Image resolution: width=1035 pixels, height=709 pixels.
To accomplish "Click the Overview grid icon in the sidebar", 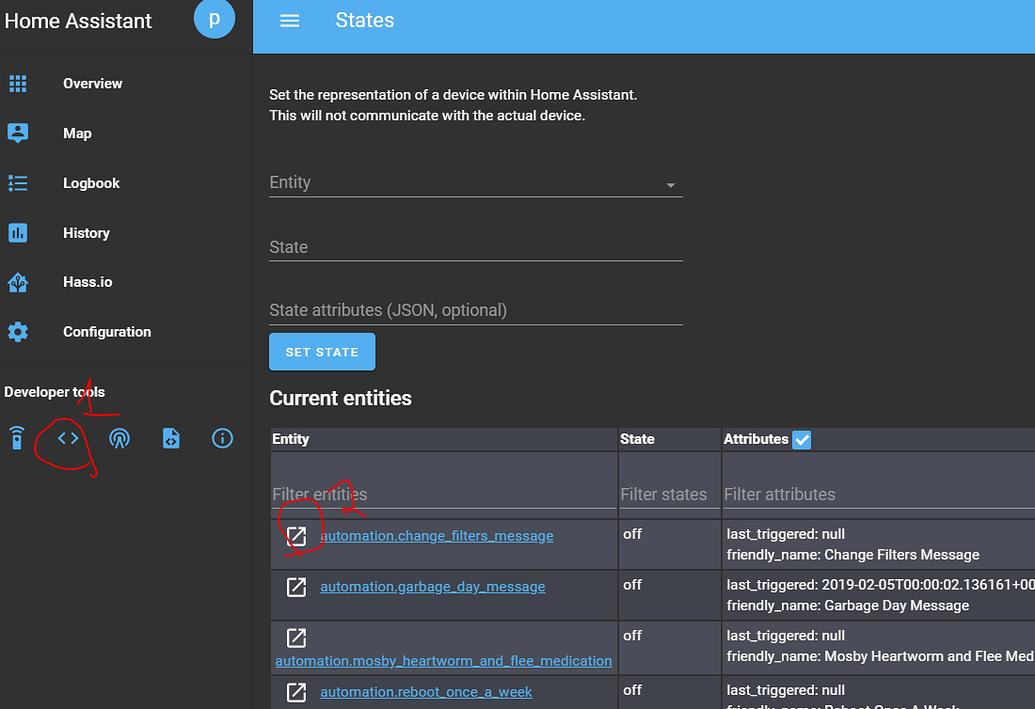I will pyautogui.click(x=18, y=83).
